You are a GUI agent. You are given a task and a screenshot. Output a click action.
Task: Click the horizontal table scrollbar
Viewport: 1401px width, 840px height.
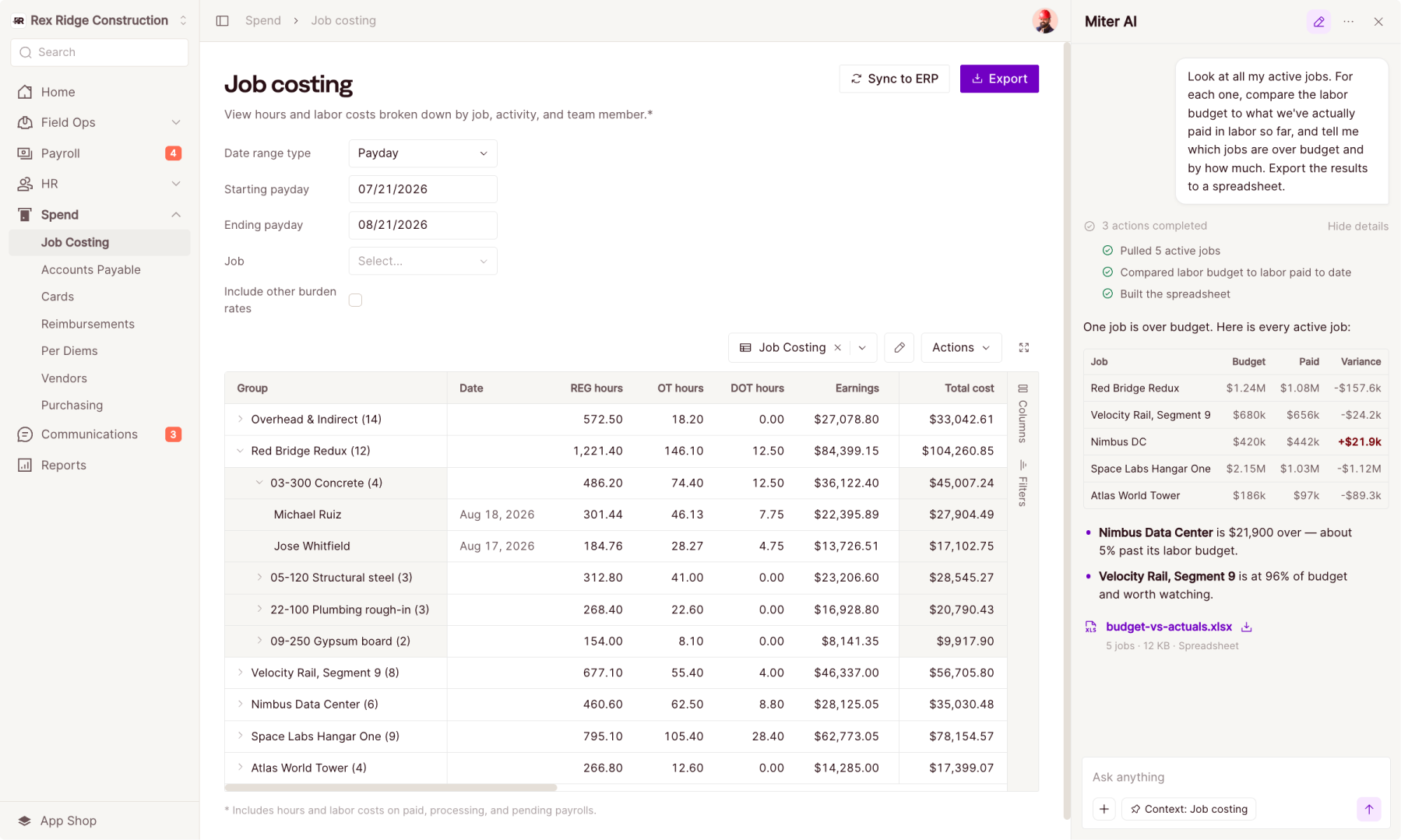tap(391, 788)
